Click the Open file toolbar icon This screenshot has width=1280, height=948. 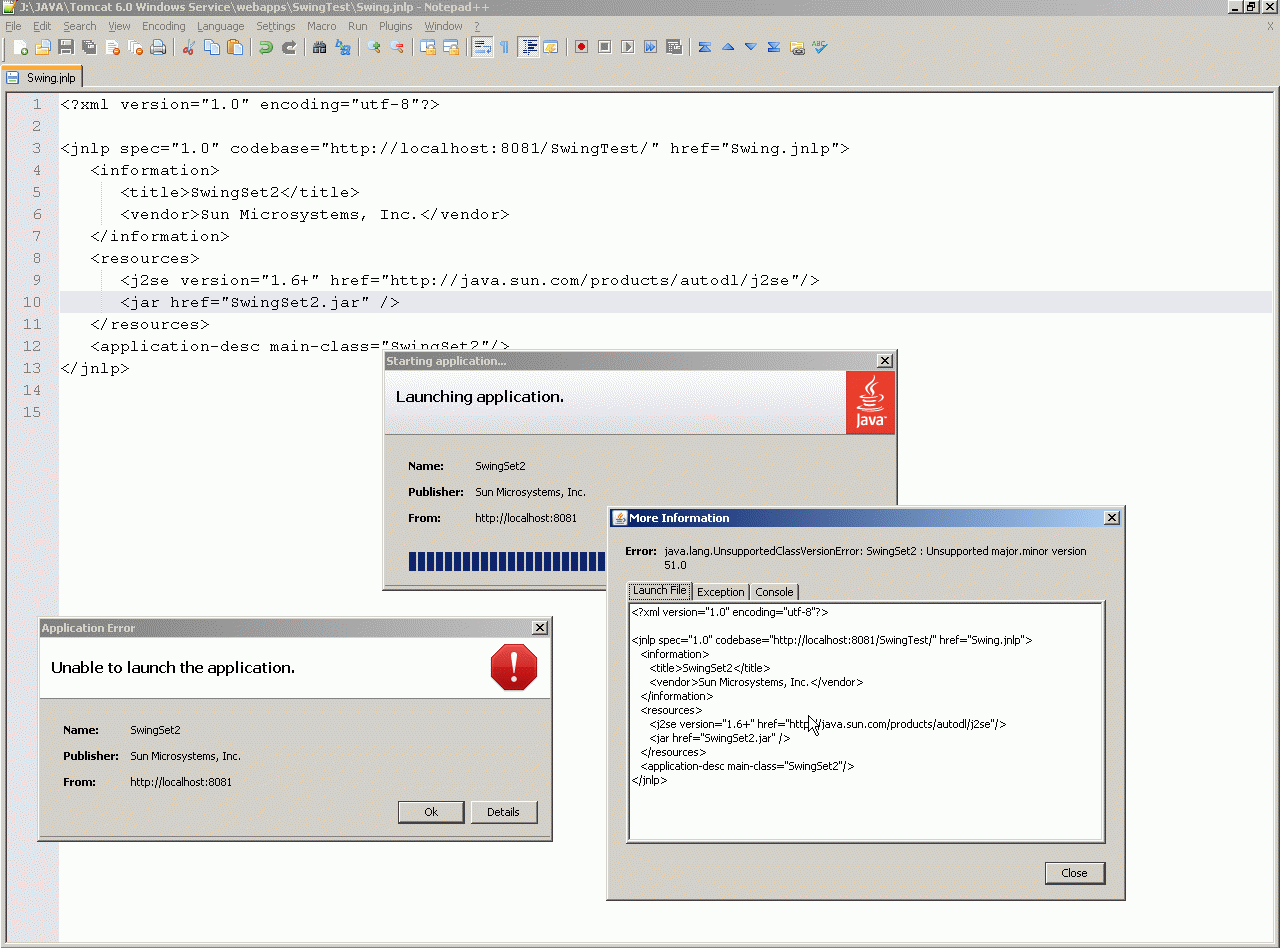(x=43, y=47)
